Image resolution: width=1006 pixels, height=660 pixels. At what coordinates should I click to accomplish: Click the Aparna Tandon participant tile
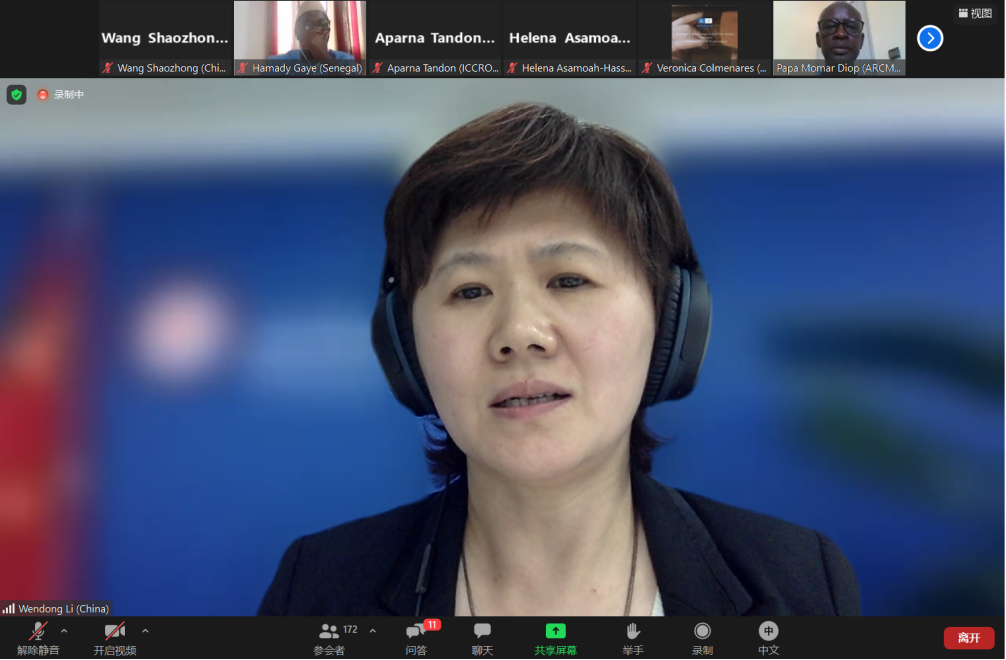pyautogui.click(x=434, y=38)
